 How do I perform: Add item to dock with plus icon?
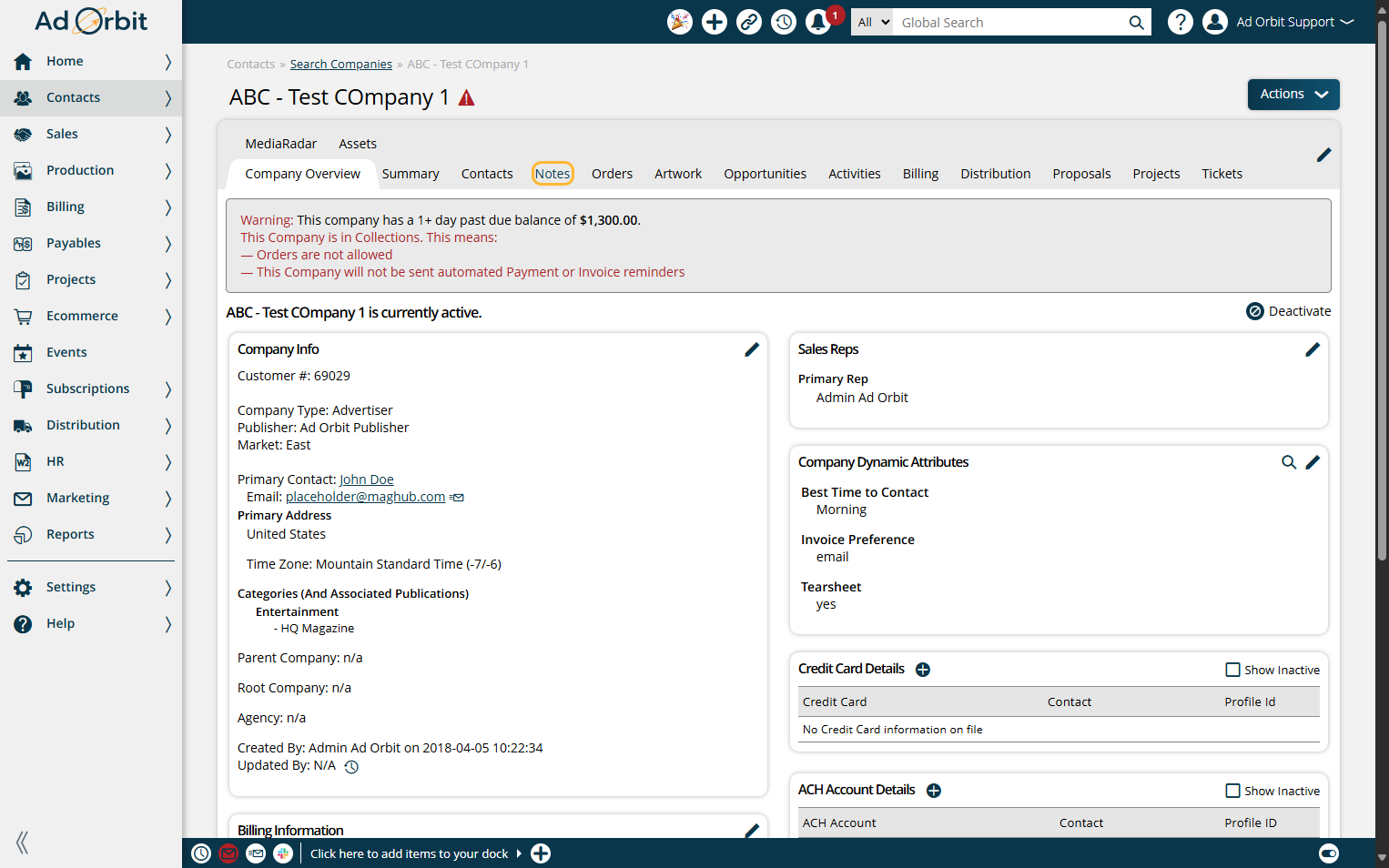coord(541,853)
